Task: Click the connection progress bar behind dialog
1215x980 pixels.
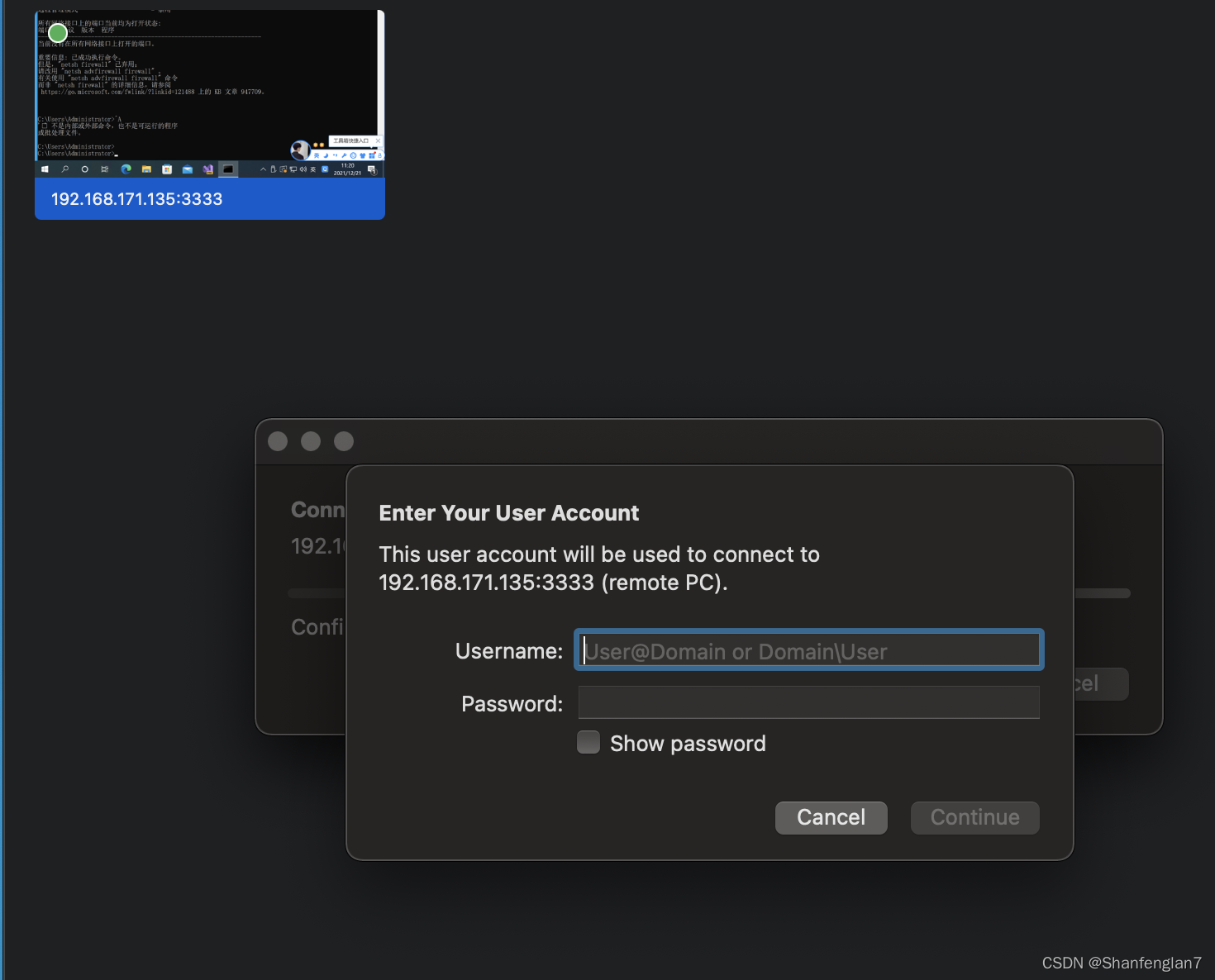Action: tap(1103, 593)
